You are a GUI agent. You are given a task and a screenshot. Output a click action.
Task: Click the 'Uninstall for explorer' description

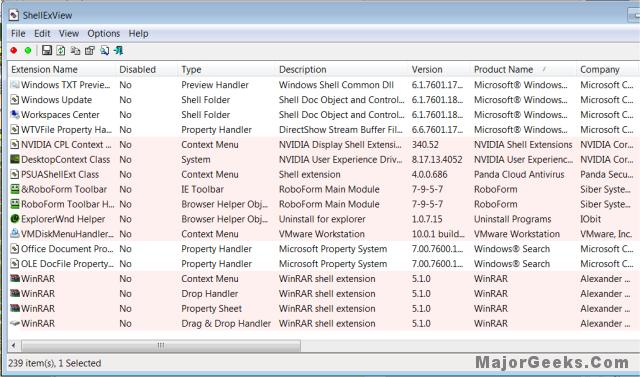pos(322,219)
